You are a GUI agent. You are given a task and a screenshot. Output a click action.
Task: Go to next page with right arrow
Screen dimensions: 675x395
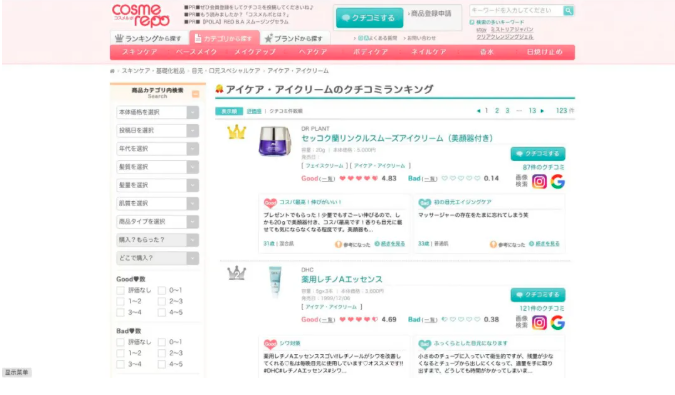tap(542, 111)
